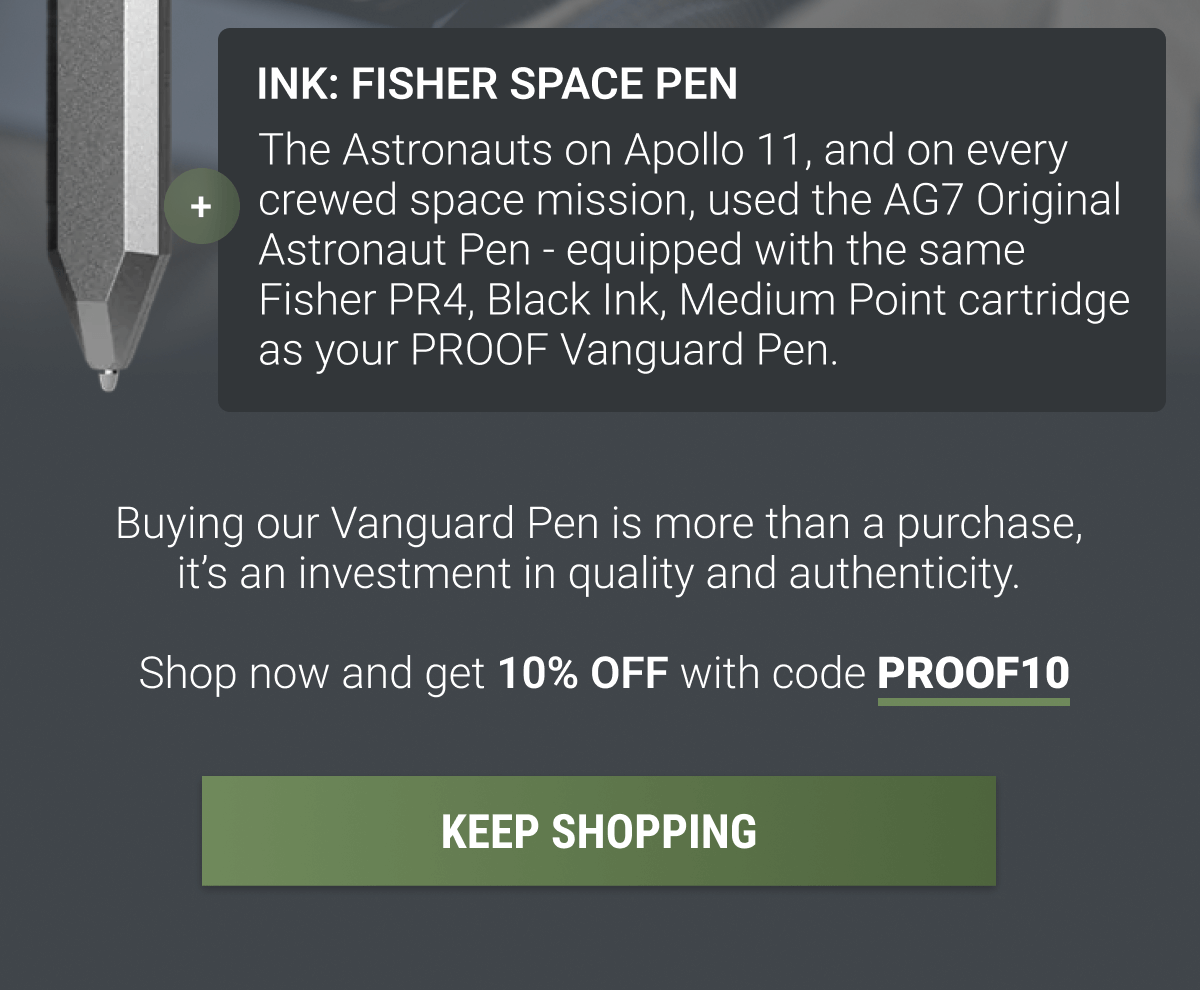Click the pen's ballpoint tip
This screenshot has width=1200, height=990.
click(x=106, y=380)
